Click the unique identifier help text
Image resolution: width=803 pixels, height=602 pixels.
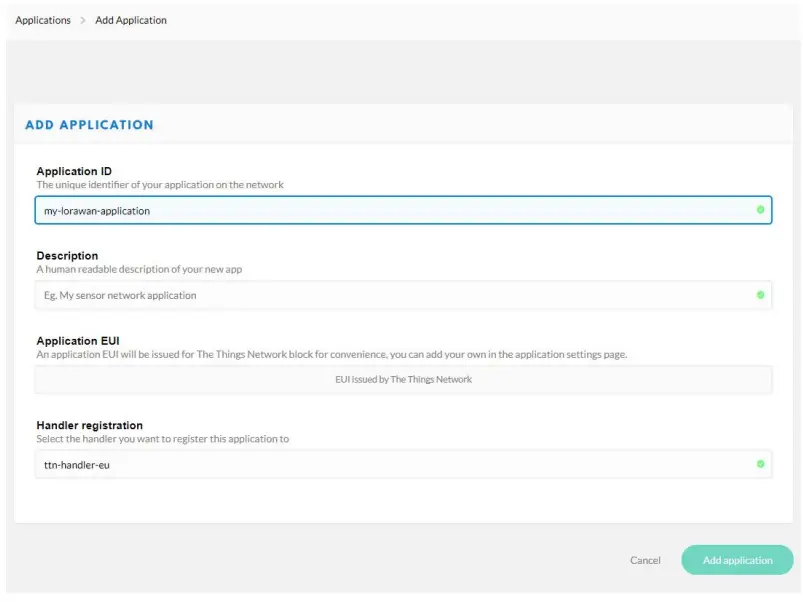(x=160, y=185)
